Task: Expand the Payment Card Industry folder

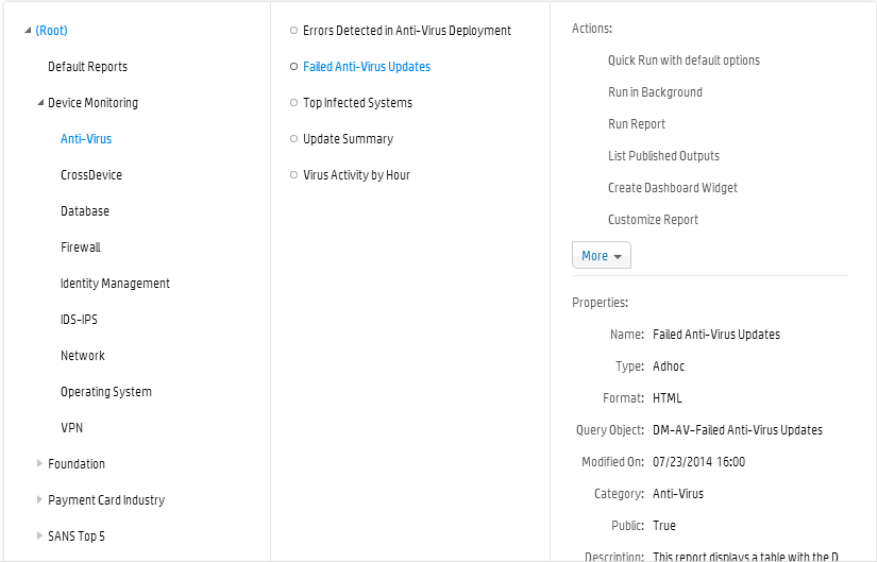Action: pos(40,500)
